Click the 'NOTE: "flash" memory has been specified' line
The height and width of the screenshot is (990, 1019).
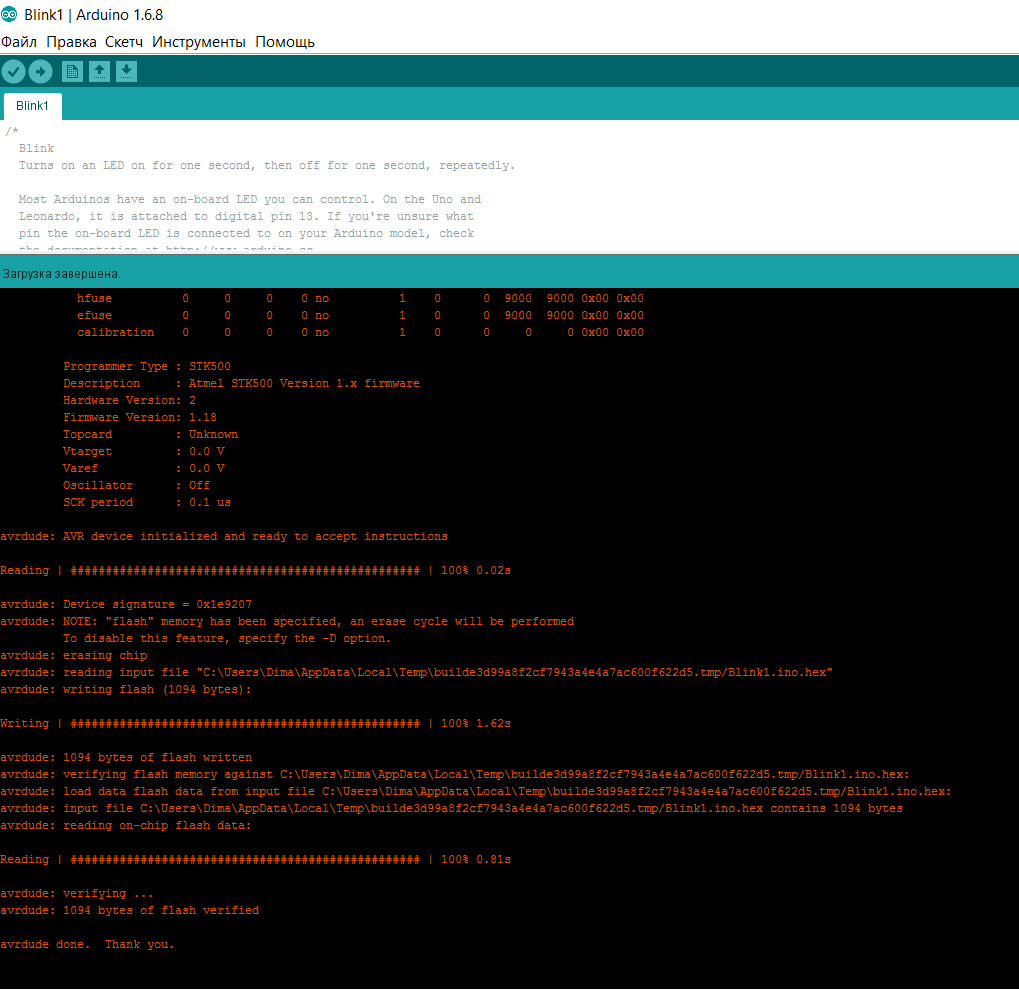pos(287,621)
